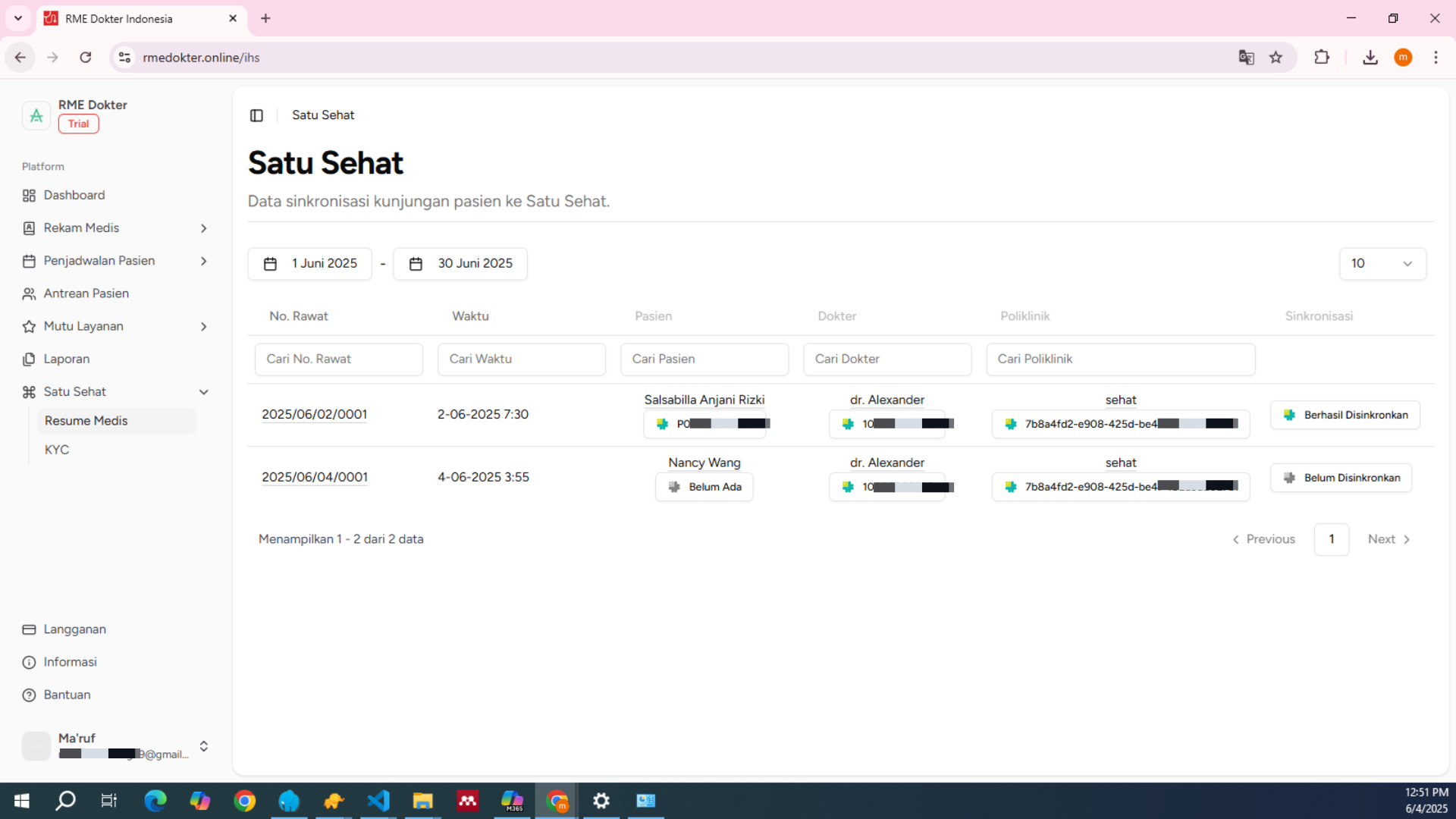The width and height of the screenshot is (1456, 819).
Task: Open Chrome downloads icon
Action: click(x=1370, y=58)
